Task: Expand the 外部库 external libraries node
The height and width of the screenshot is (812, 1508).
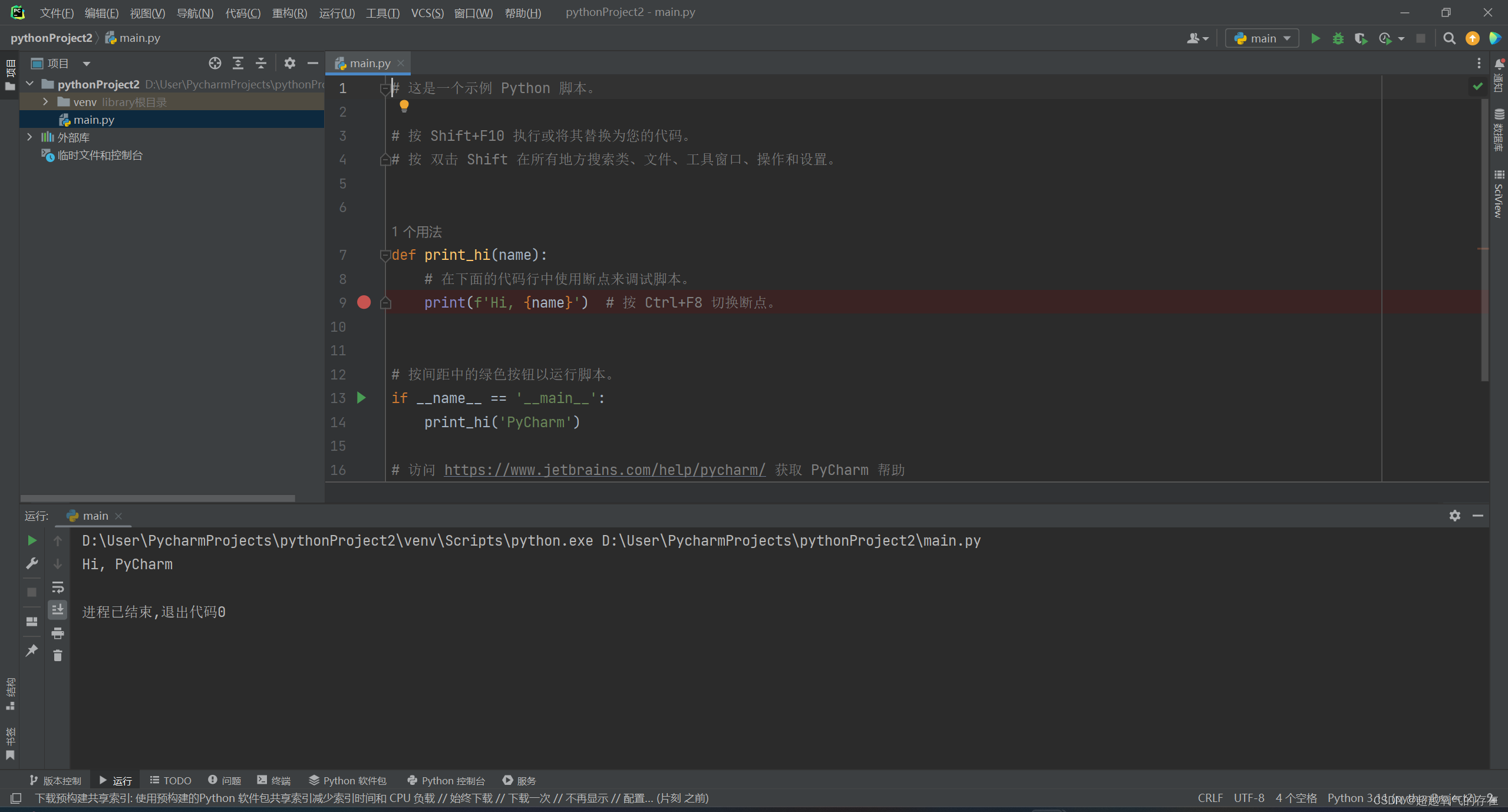Action: 29,137
